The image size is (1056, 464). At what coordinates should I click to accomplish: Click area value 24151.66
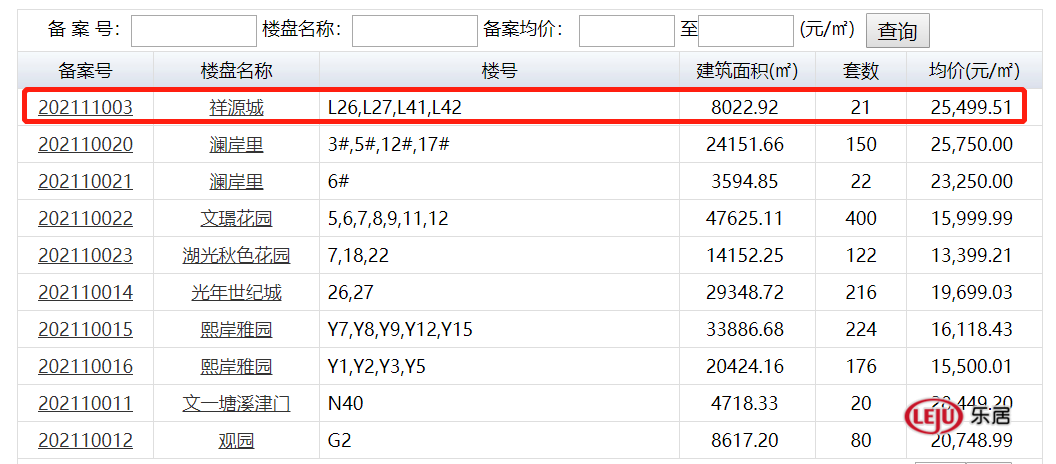coord(745,145)
